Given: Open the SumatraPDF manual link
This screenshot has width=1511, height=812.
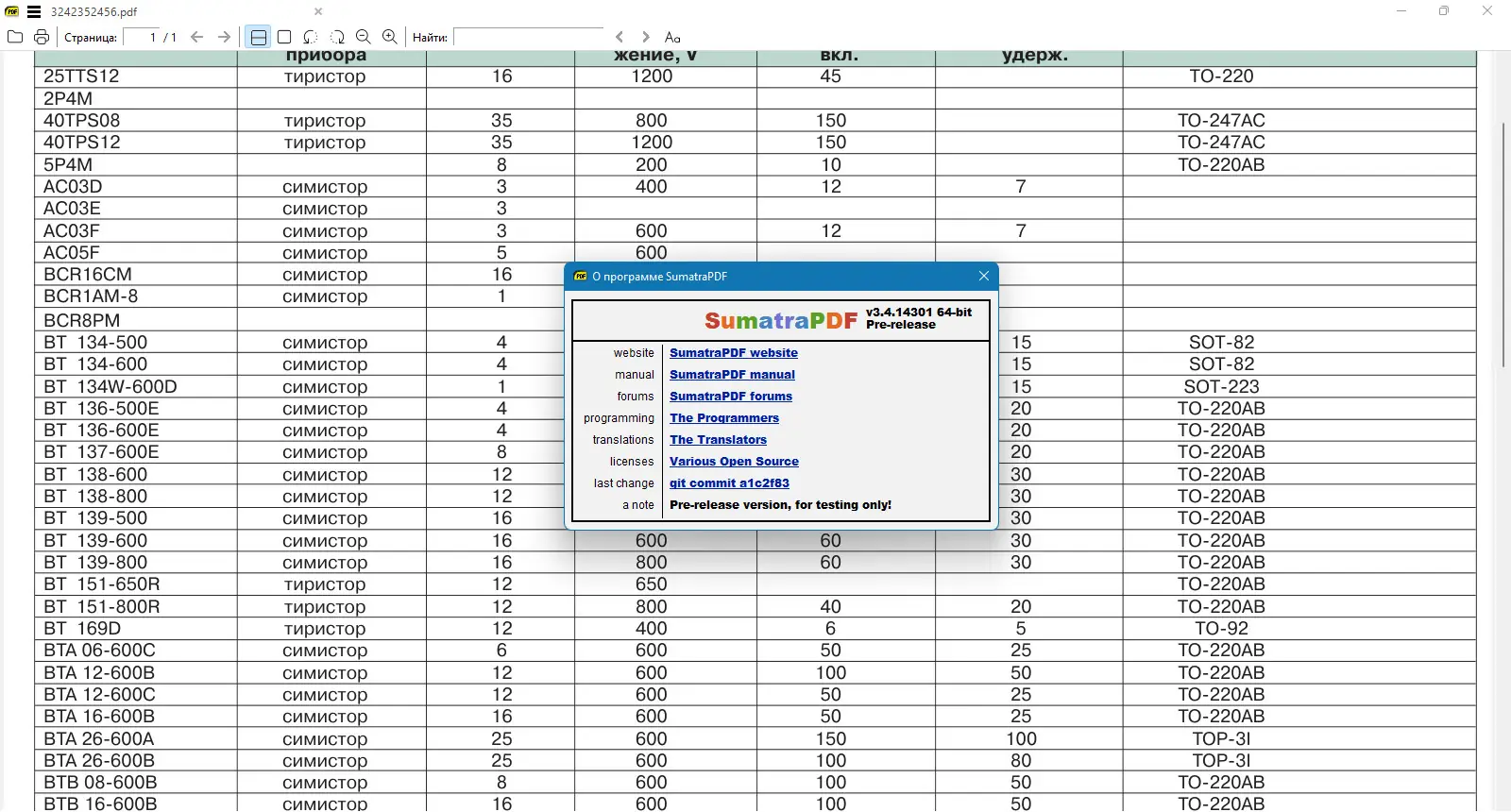Looking at the screenshot, I should point(732,375).
